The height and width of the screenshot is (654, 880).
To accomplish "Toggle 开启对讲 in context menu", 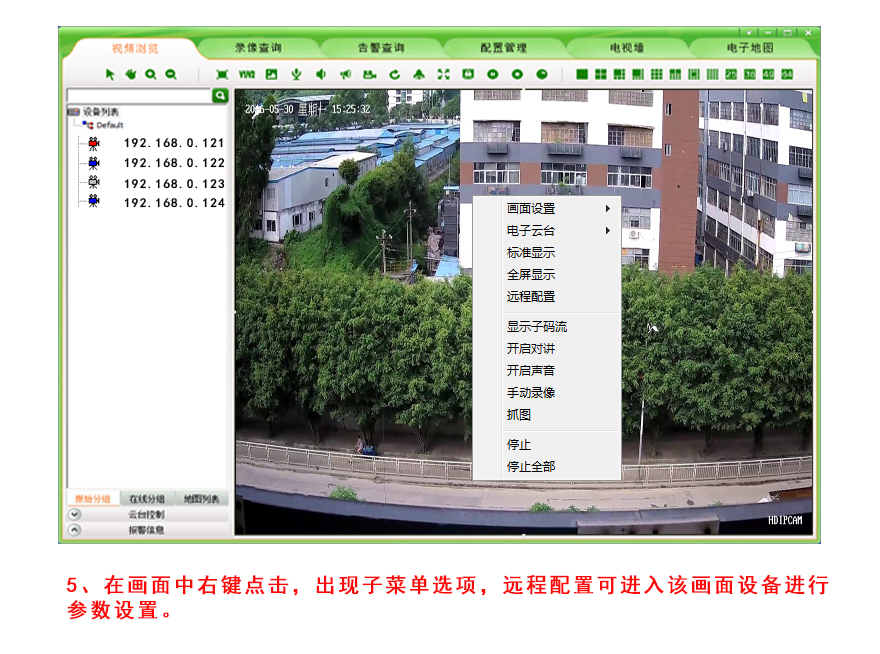I will (531, 349).
